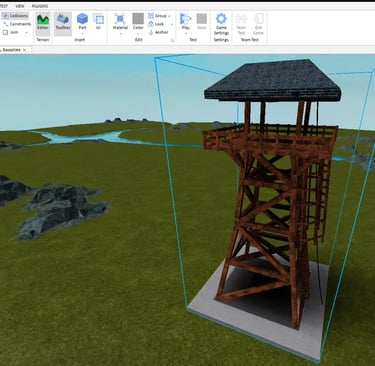Viewport: 375px width, 366px height.
Task: Open Game Settings
Action: (x=221, y=24)
